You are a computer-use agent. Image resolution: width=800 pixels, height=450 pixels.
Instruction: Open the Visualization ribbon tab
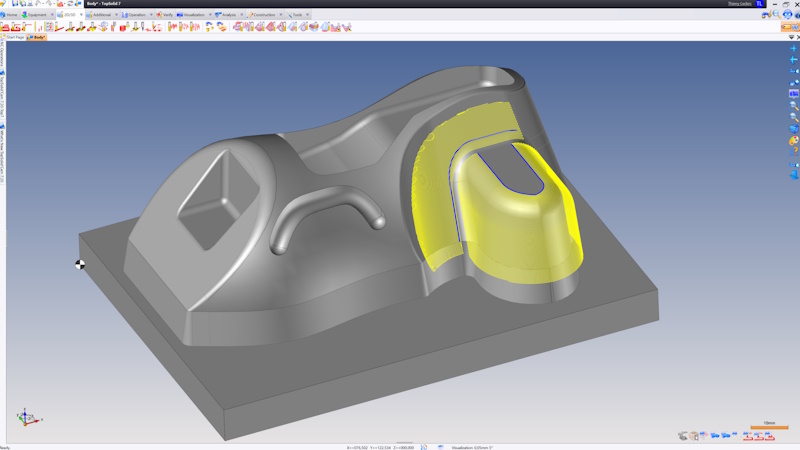coord(191,15)
